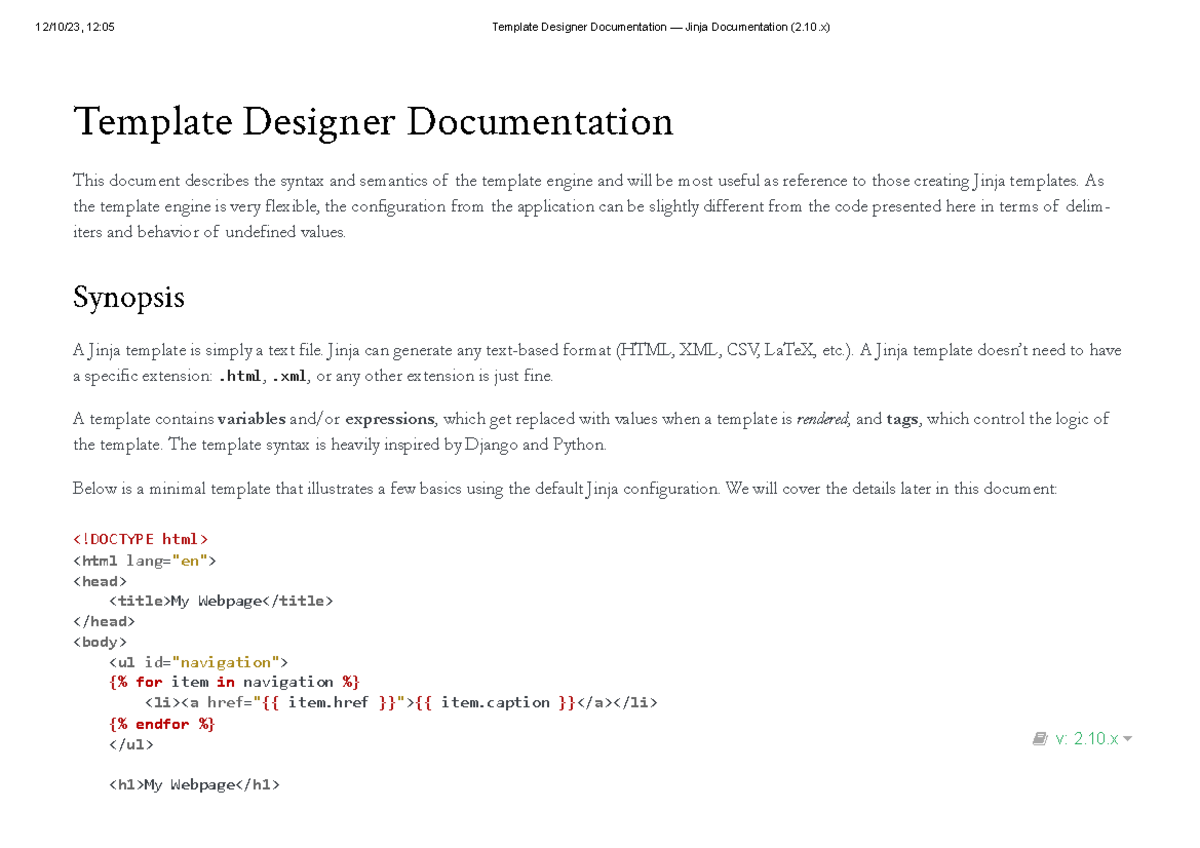Click the '.xml' inline code snippet
The width and height of the screenshot is (1200, 848).
coord(288,376)
